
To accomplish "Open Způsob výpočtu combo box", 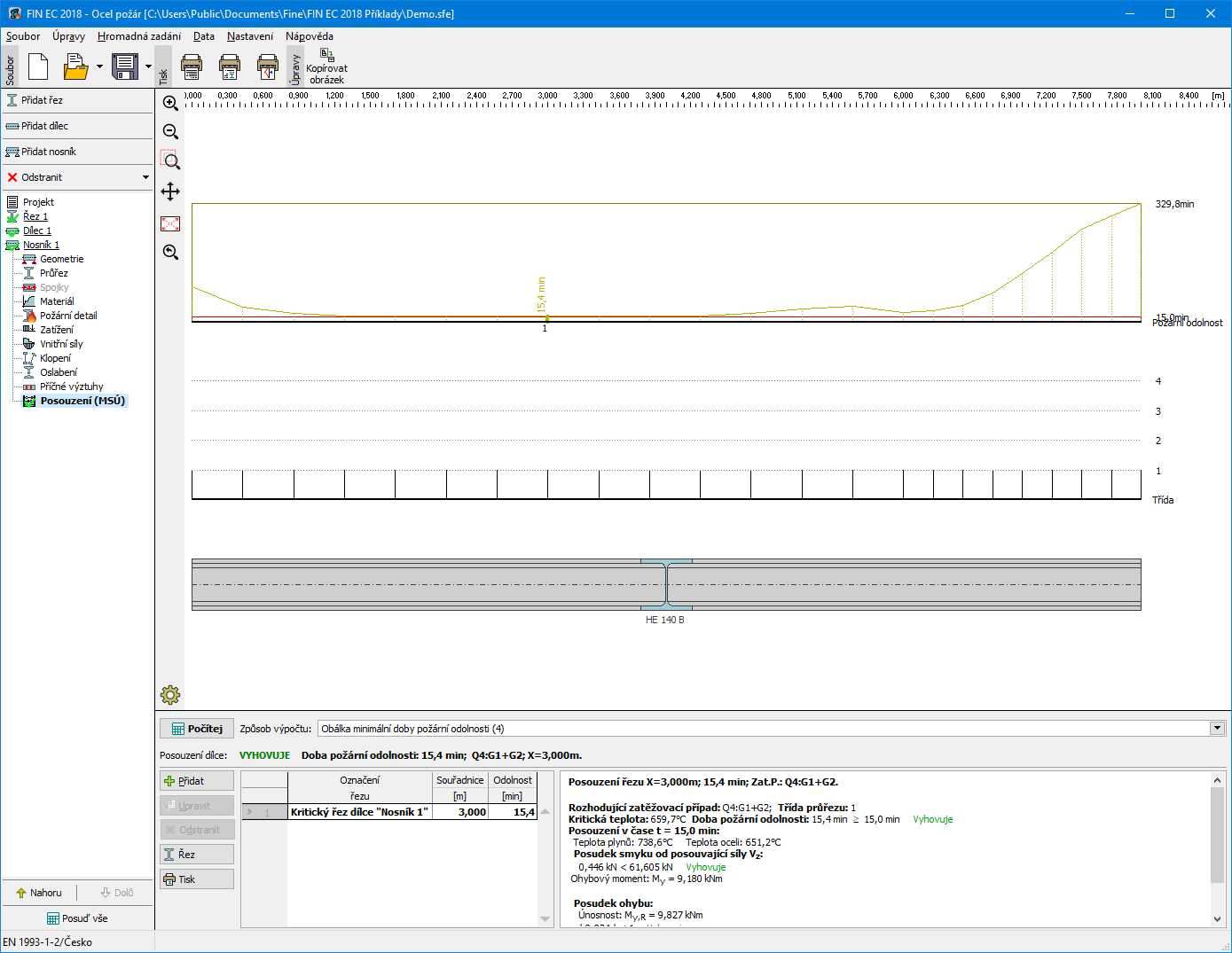I will [772, 729].
